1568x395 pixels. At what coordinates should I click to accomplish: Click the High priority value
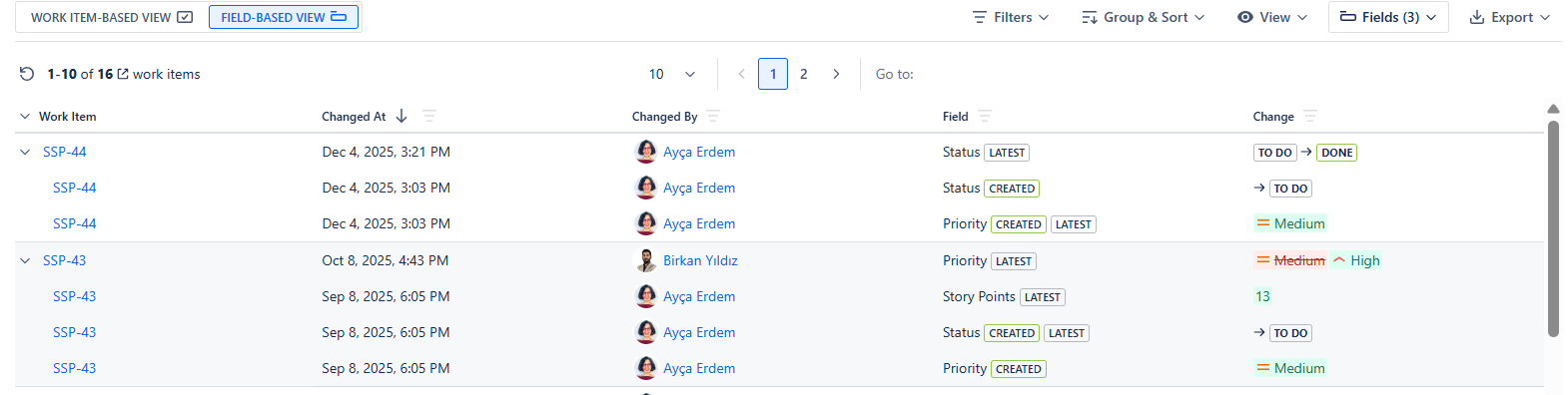point(1356,261)
